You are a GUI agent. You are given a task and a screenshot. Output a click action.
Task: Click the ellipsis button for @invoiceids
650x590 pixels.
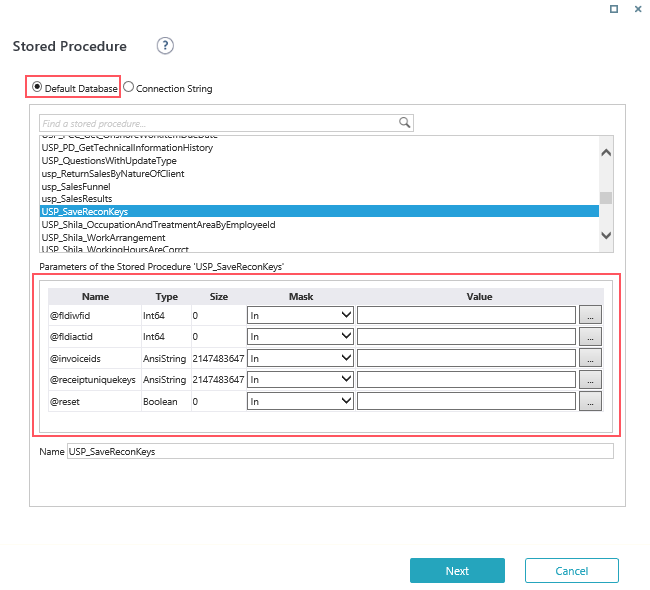pyautogui.click(x=590, y=358)
